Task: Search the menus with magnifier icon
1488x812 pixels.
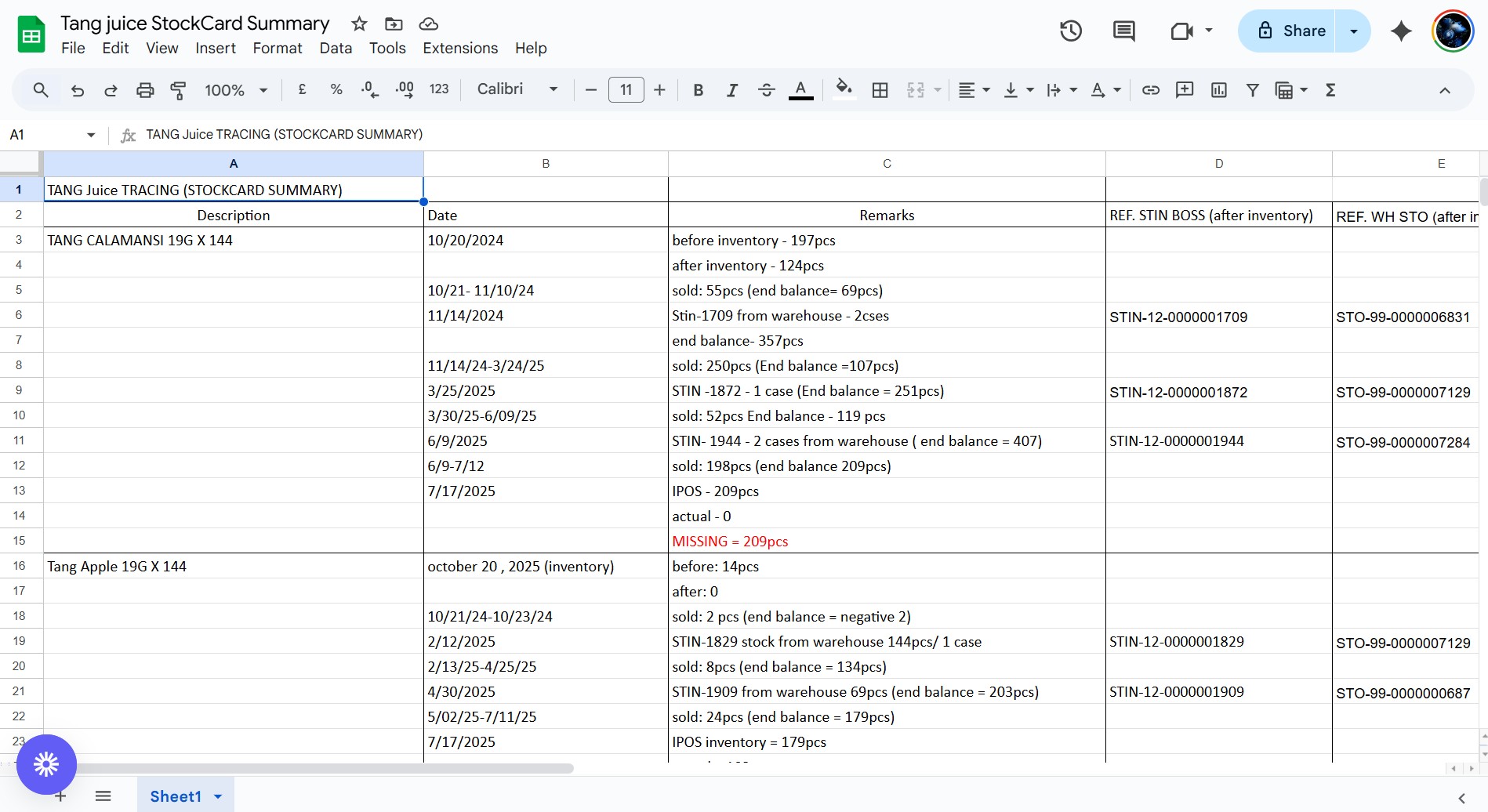Action: (41, 90)
